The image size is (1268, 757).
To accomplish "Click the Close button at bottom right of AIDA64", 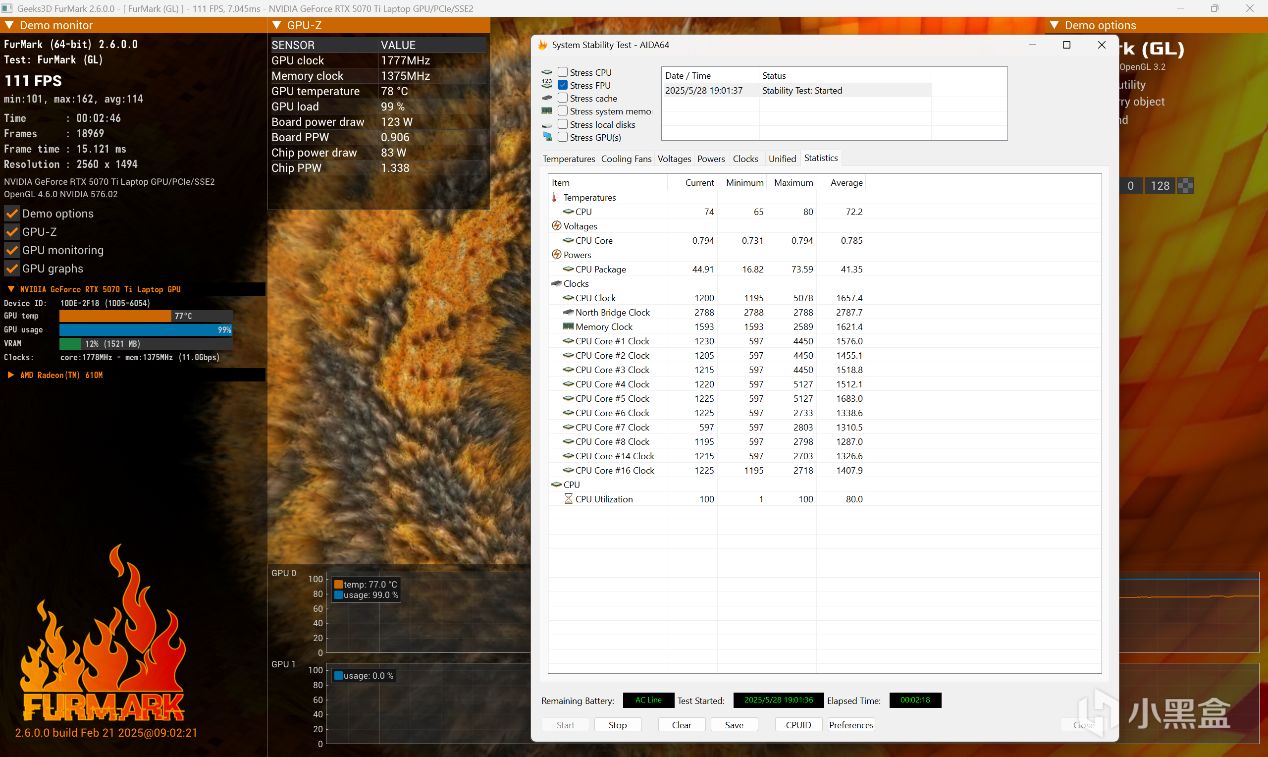I will (x=1084, y=725).
